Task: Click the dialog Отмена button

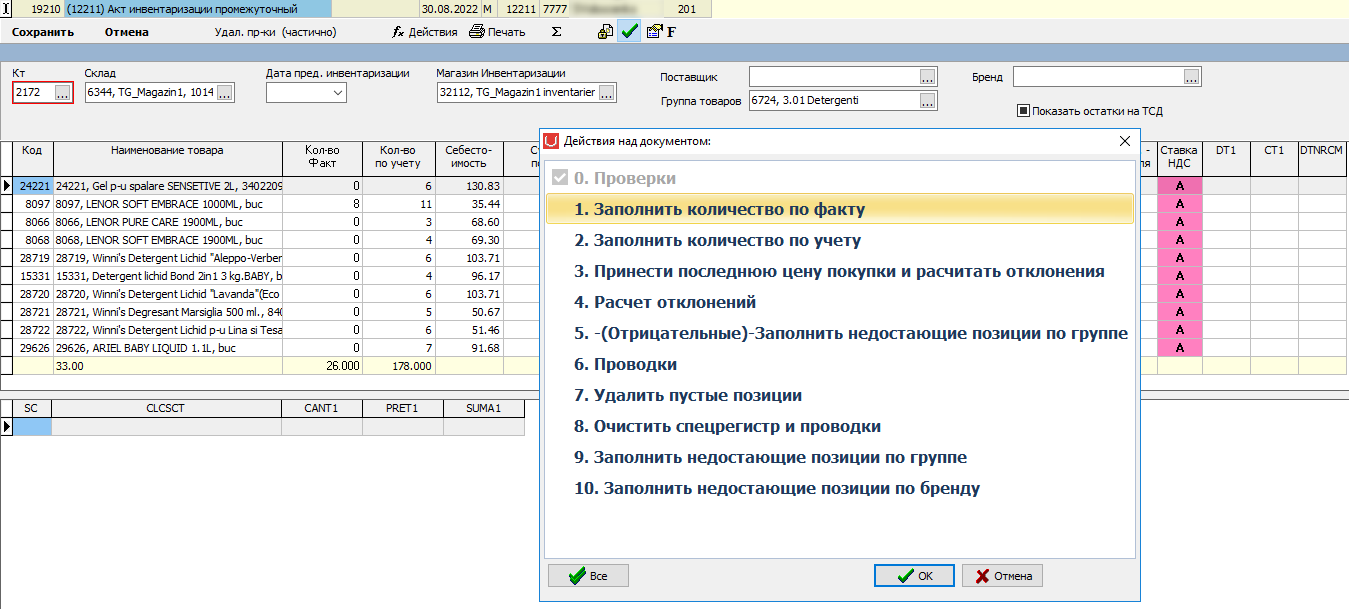Action: (1002, 576)
